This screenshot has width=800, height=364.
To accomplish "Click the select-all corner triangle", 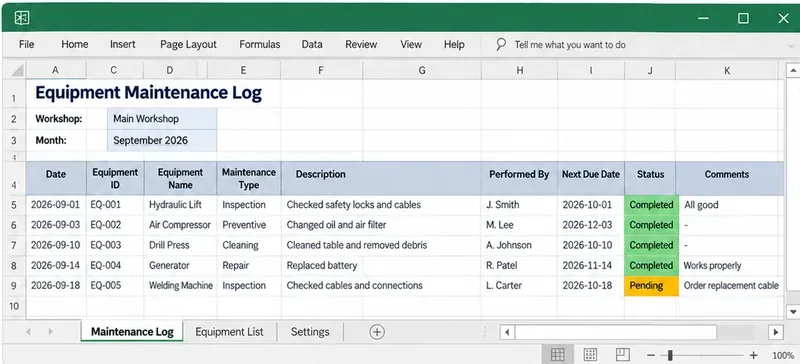I will [18, 70].
